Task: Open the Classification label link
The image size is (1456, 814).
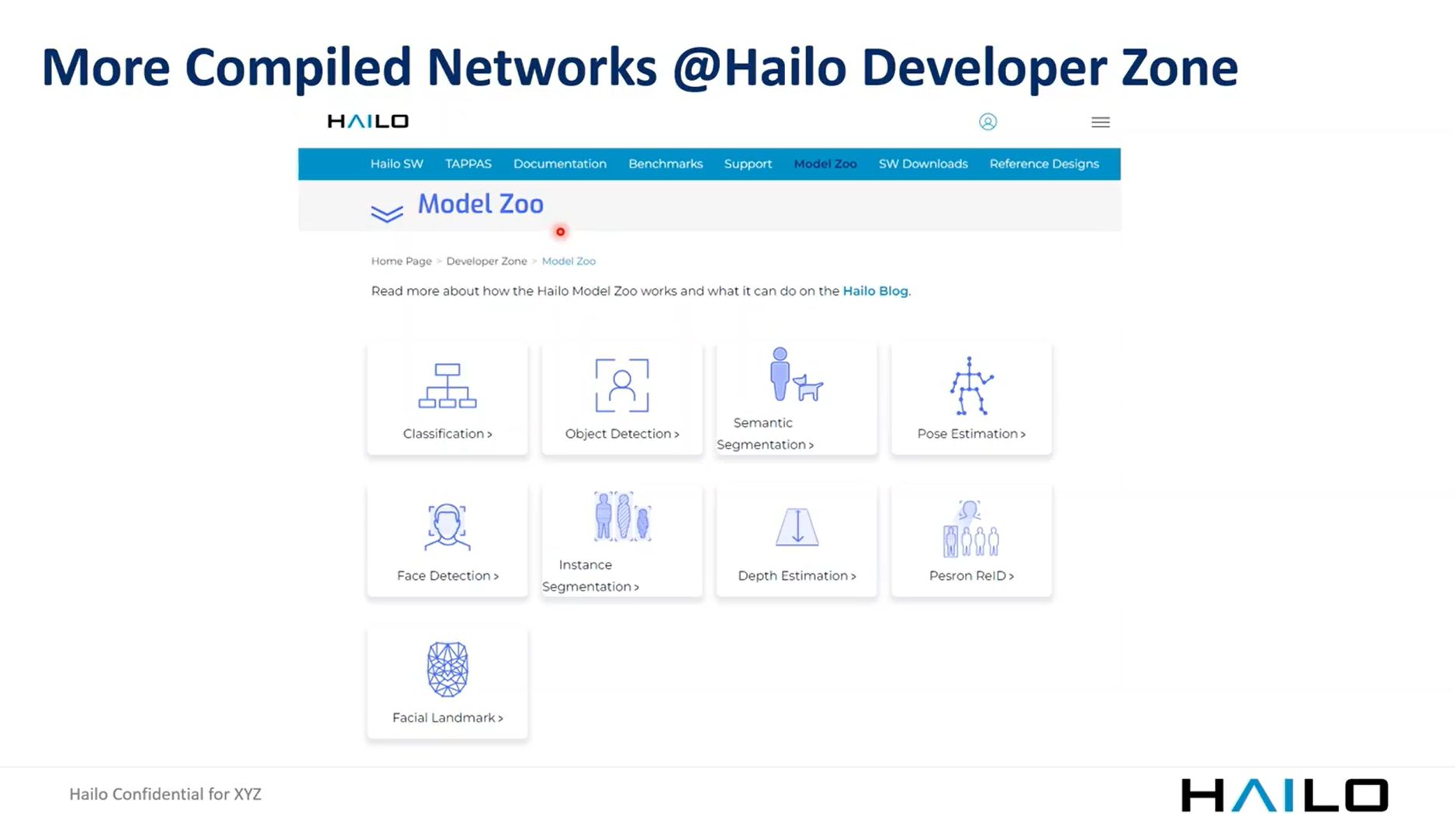Action: 448,434
